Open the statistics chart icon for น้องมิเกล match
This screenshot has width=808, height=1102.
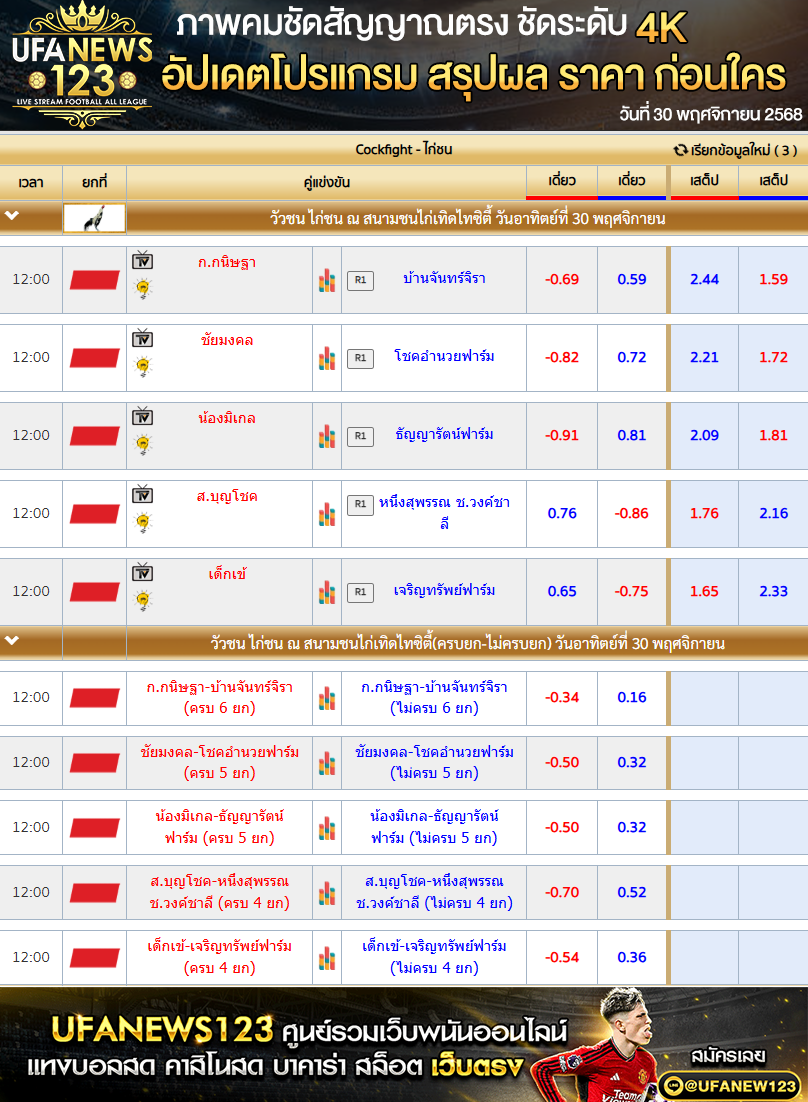point(327,436)
